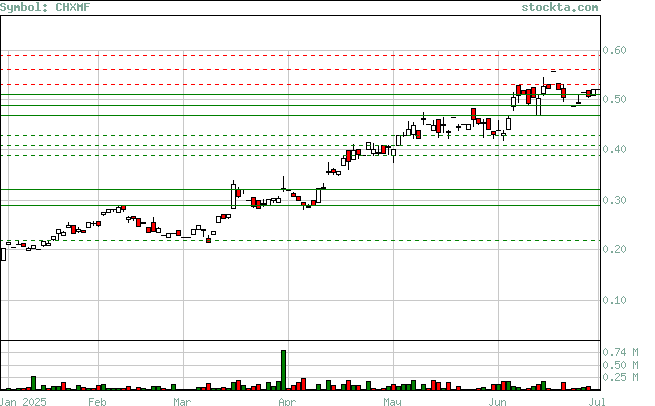
Task: Click the tallest green volume bar near April
Action: 284,370
